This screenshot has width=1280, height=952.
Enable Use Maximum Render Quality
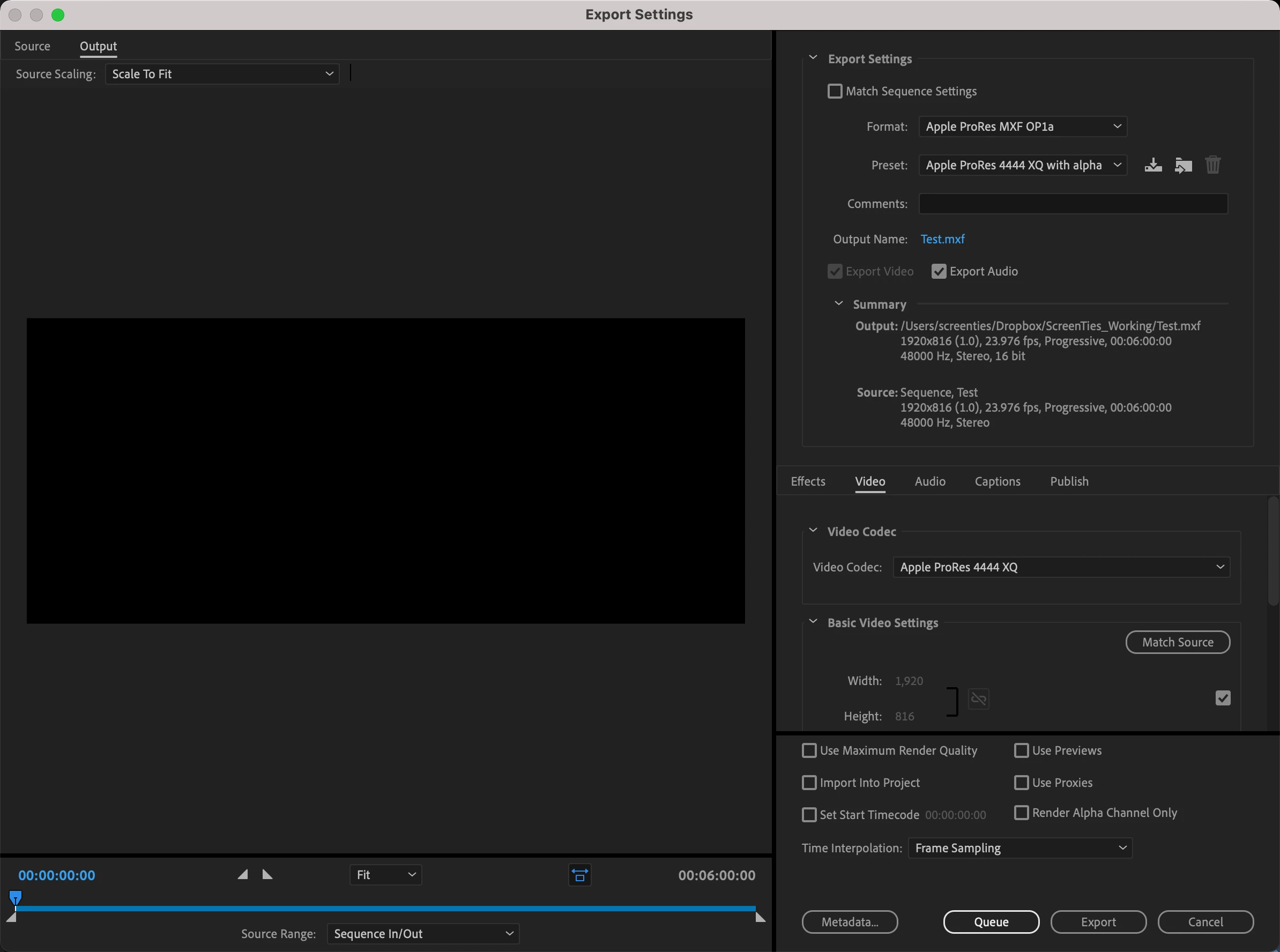(809, 750)
